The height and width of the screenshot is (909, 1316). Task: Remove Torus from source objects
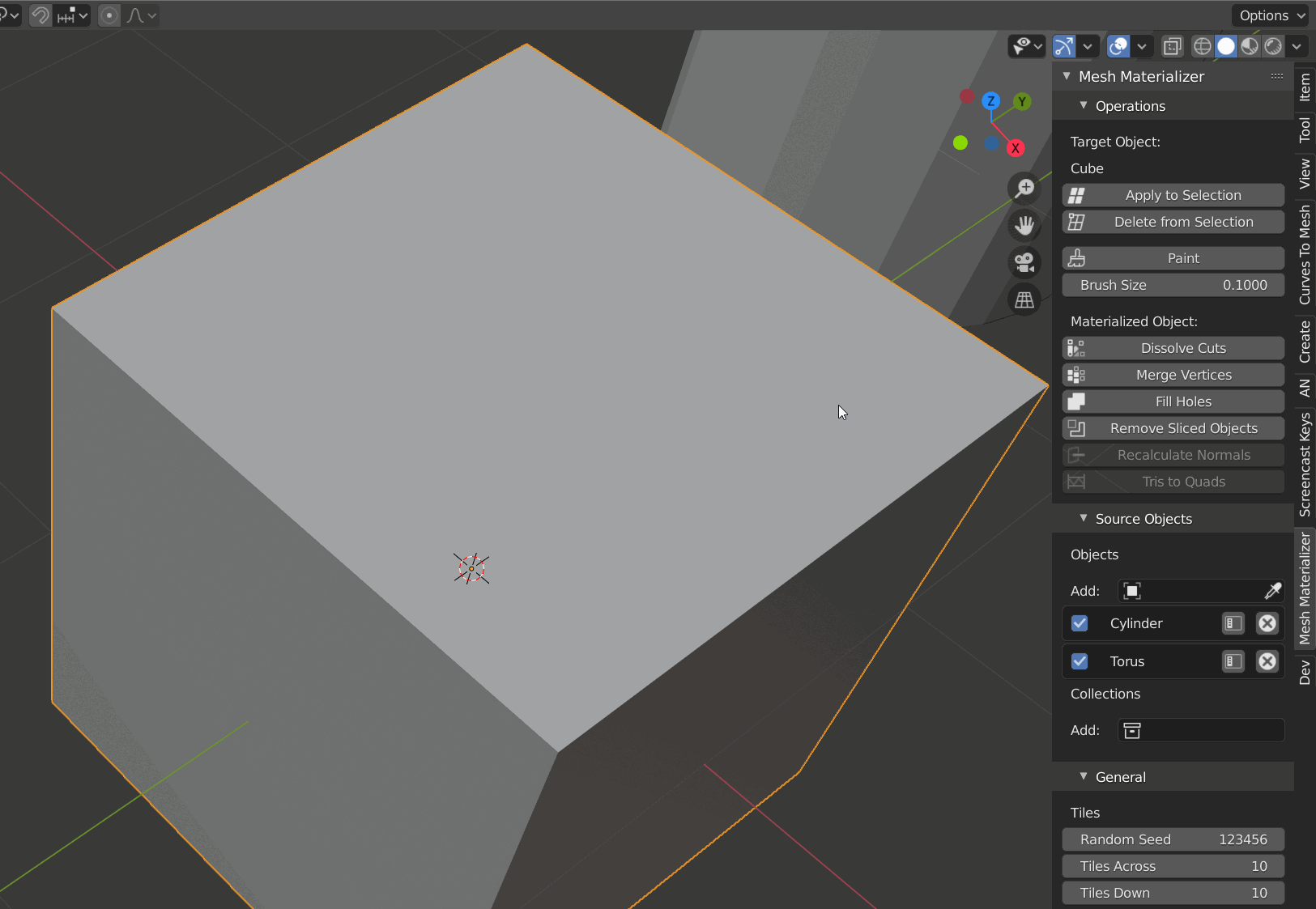click(x=1267, y=661)
